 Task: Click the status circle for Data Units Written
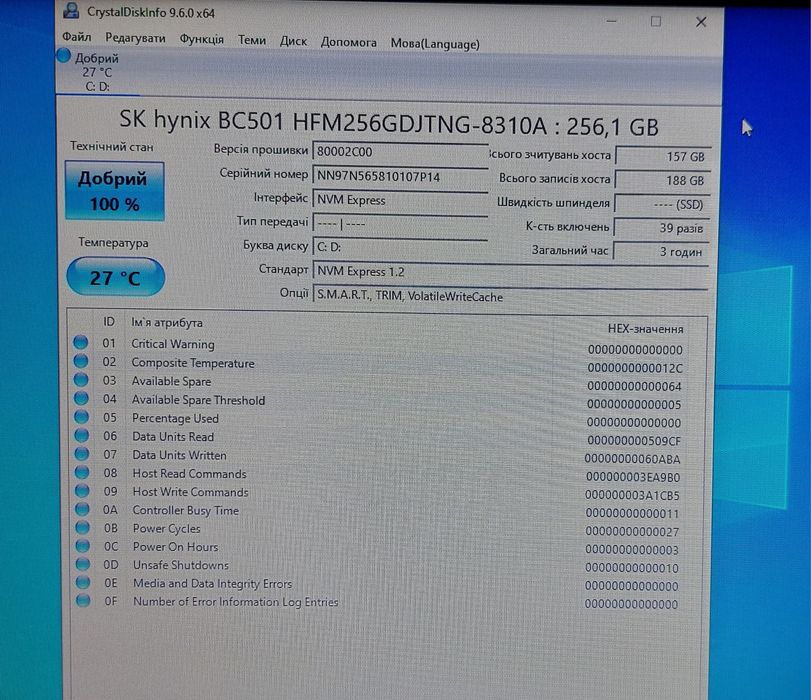point(82,454)
